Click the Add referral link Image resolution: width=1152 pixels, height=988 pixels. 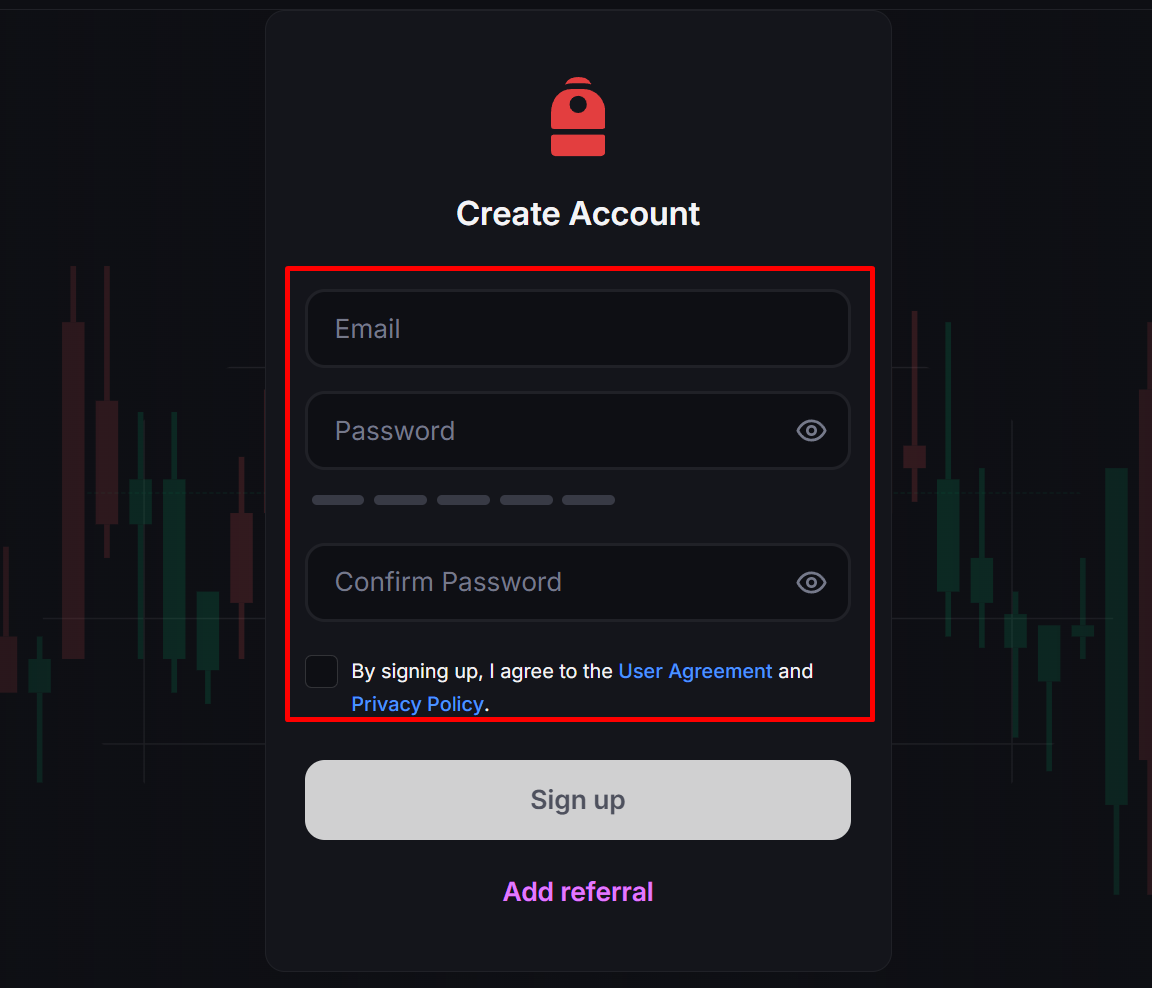[x=578, y=891]
